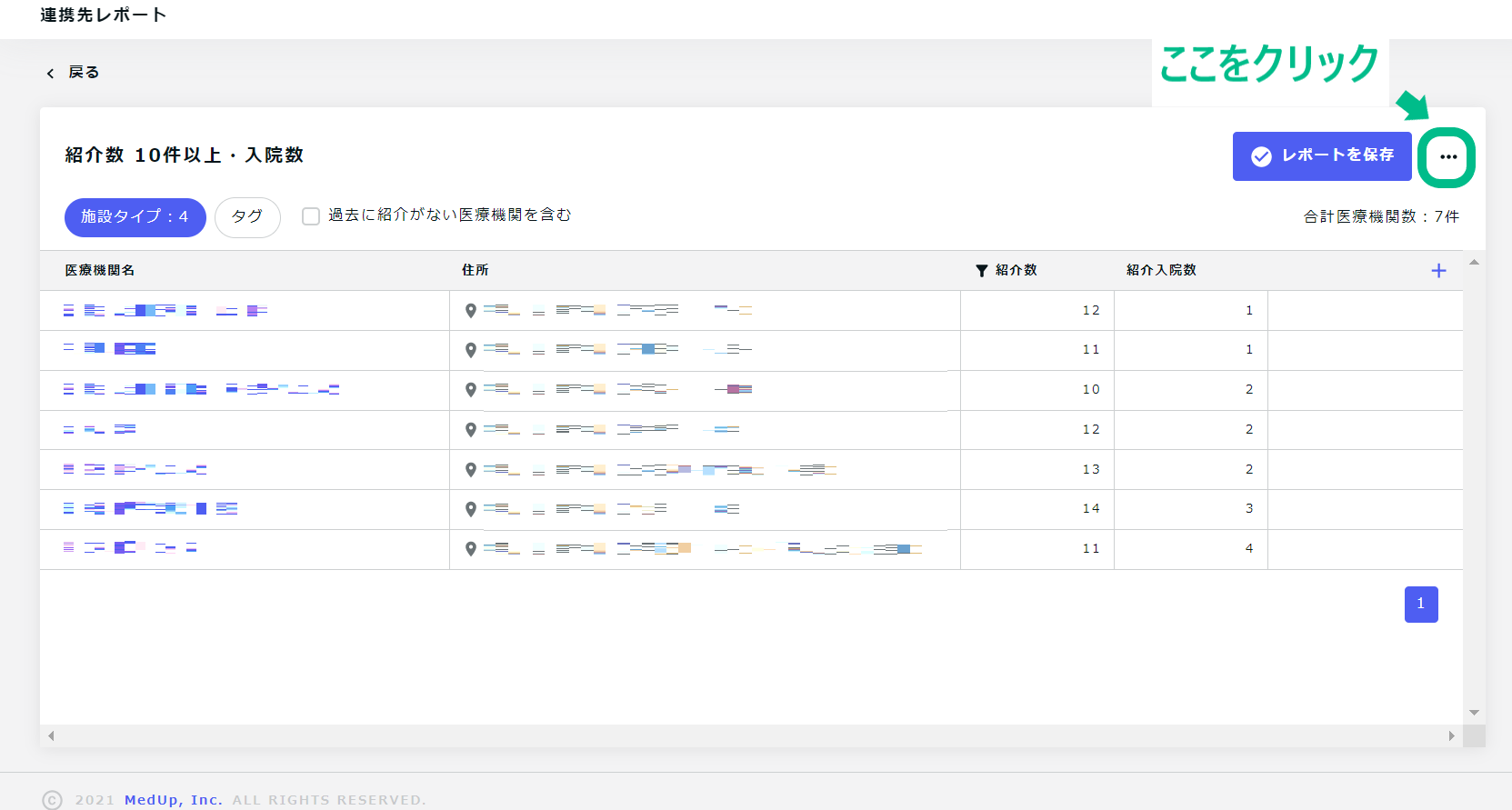Click the plus icon to add a column
Viewport: 1512px width, 810px height.
(x=1438, y=270)
